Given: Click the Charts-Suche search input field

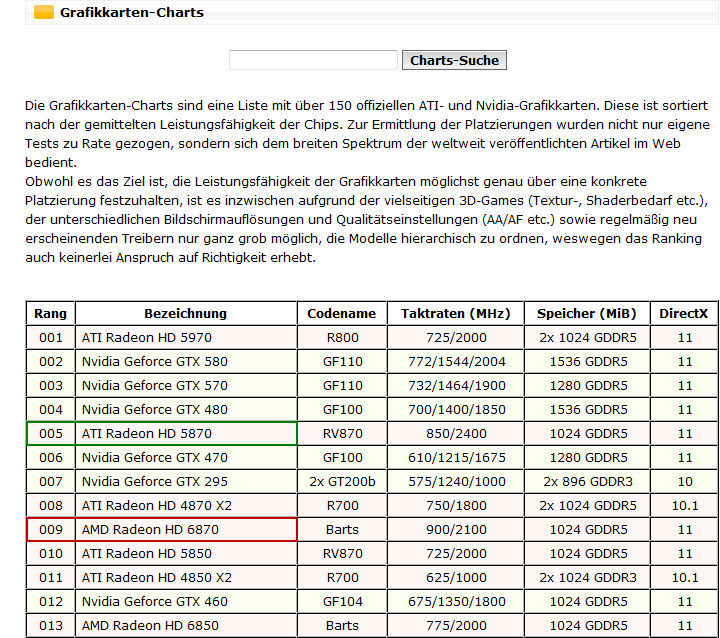Looking at the screenshot, I should [x=313, y=60].
